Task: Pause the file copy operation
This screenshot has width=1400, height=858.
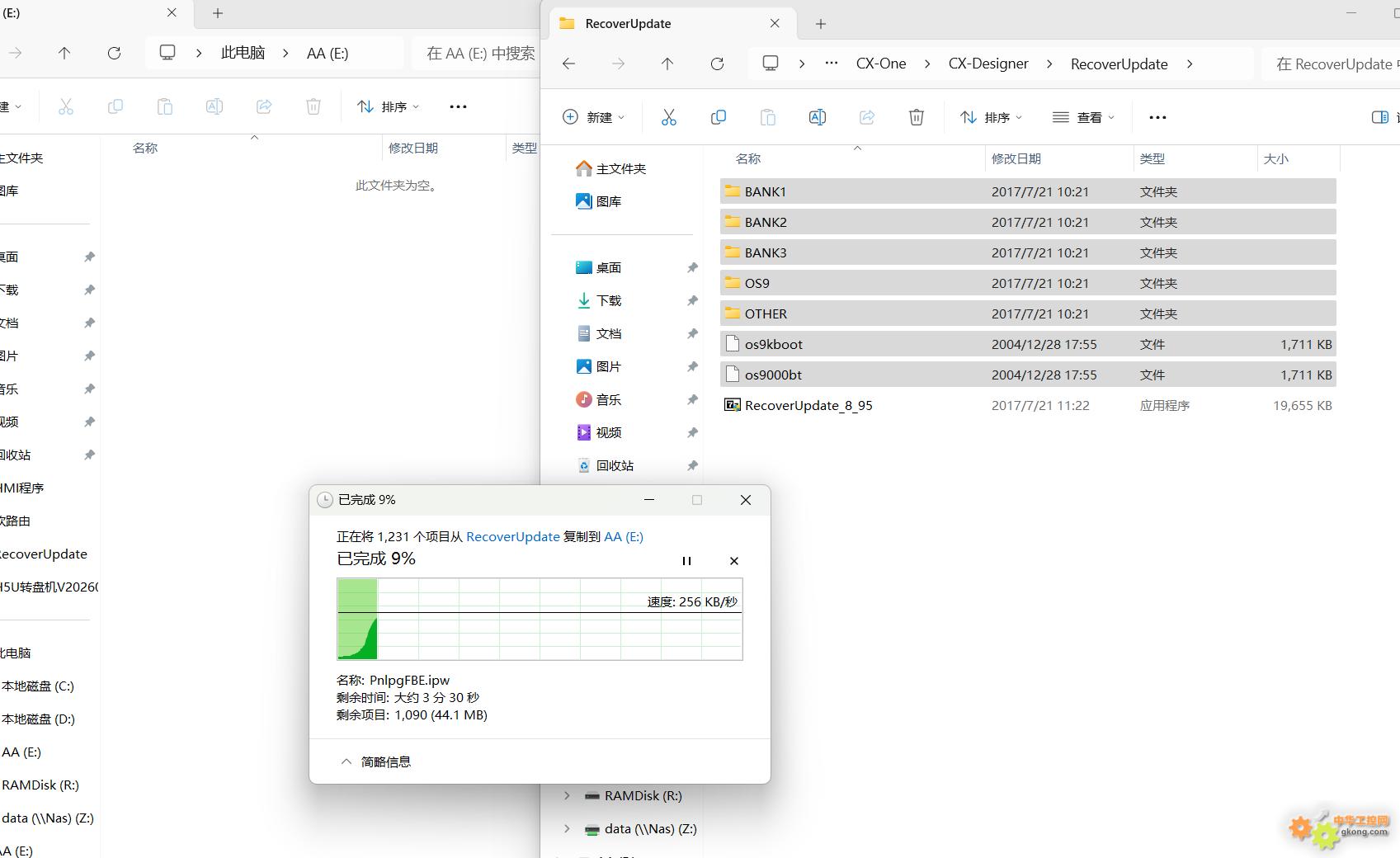Action: (x=686, y=561)
